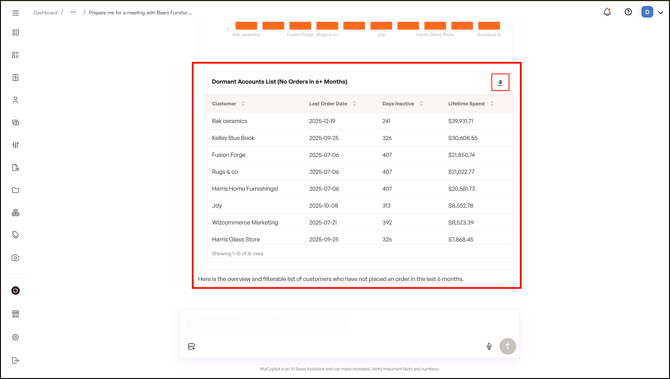Open the sliders filter icon in sidebar
This screenshot has height=379, width=670.
pyautogui.click(x=15, y=145)
